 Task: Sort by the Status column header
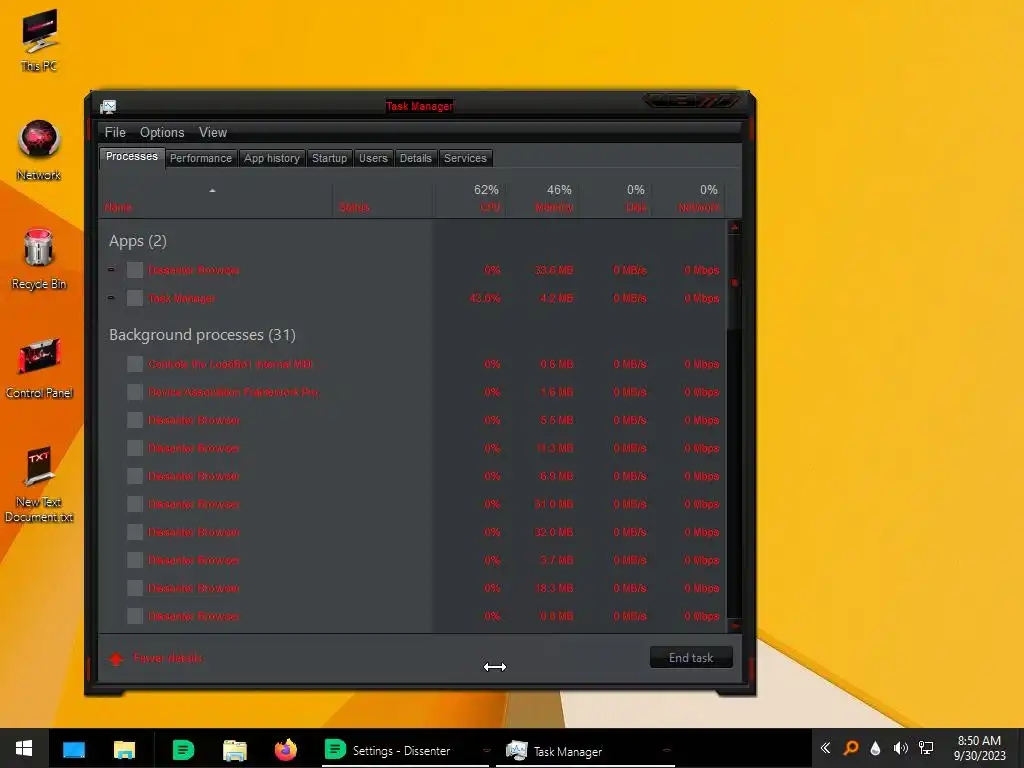click(383, 199)
